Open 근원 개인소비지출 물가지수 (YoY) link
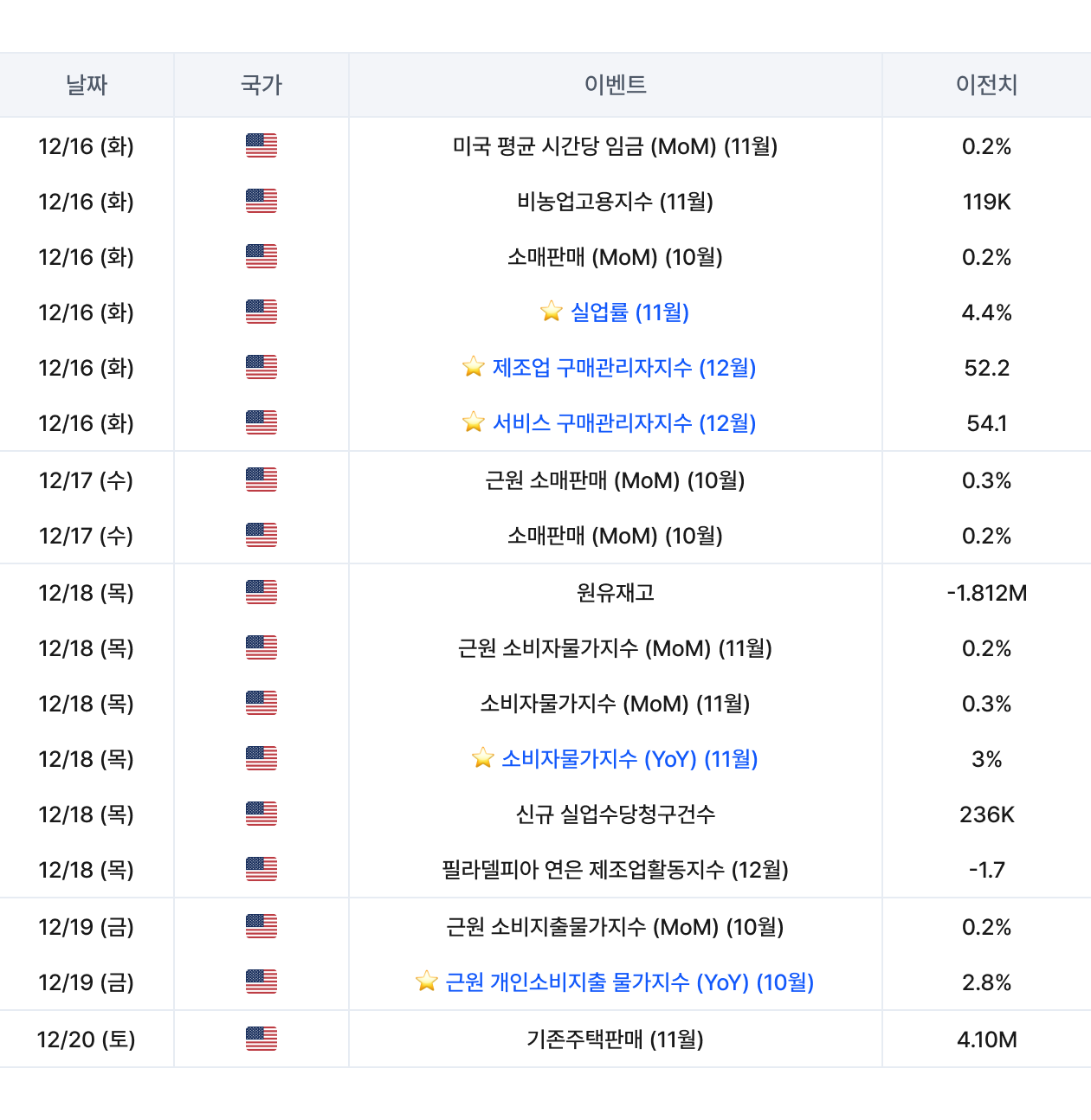 tap(629, 982)
